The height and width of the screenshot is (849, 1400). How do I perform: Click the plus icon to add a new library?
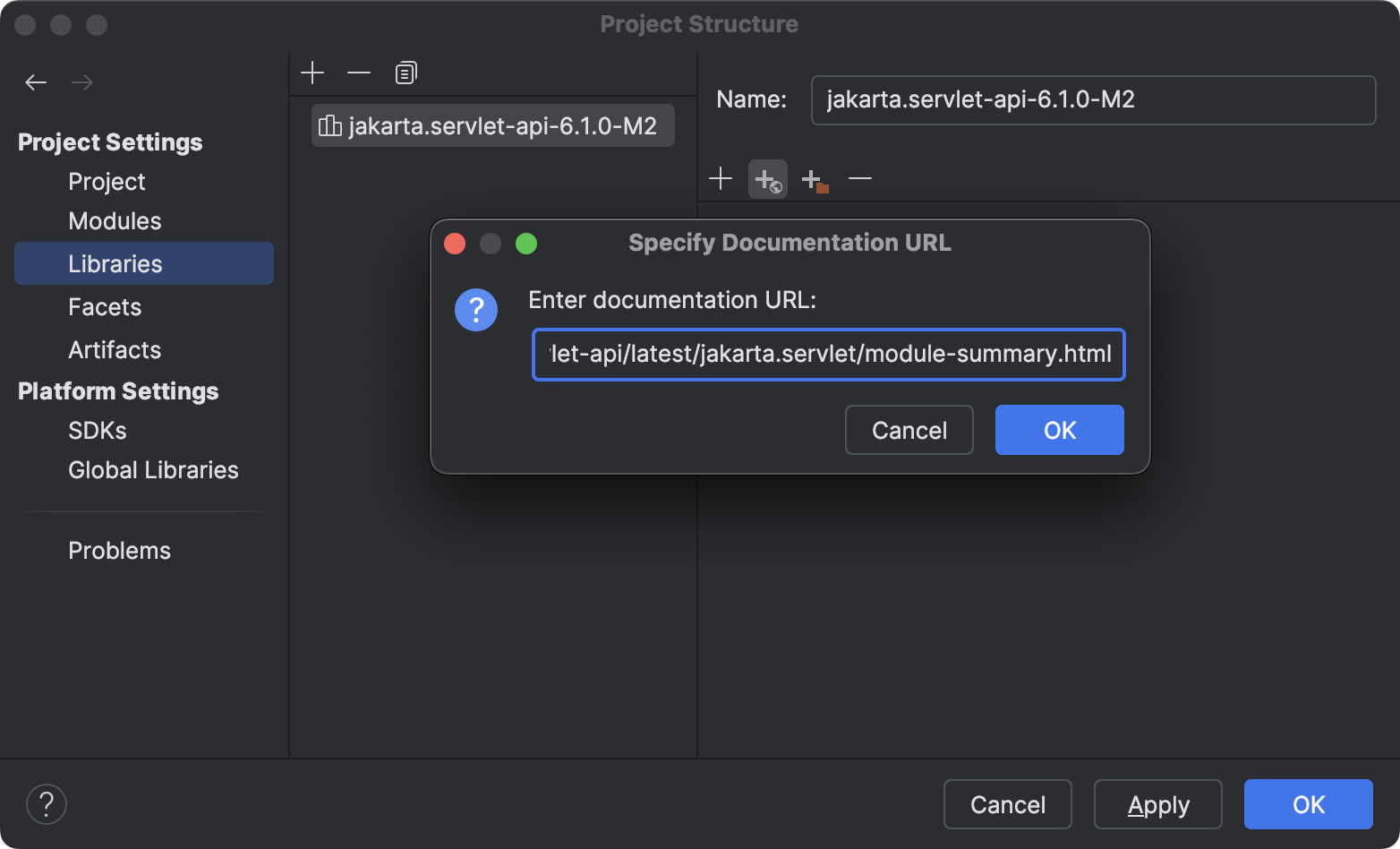click(312, 73)
